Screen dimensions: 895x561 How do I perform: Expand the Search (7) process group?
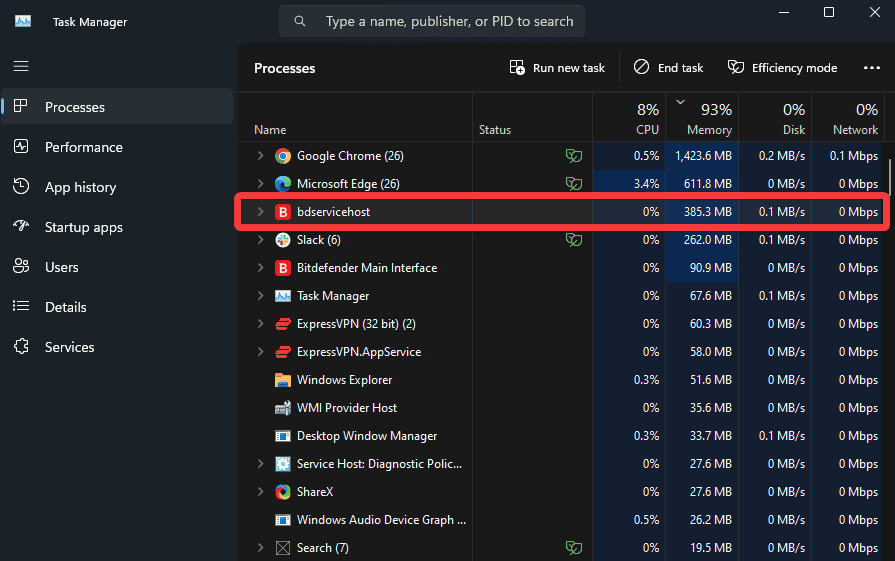(x=260, y=547)
